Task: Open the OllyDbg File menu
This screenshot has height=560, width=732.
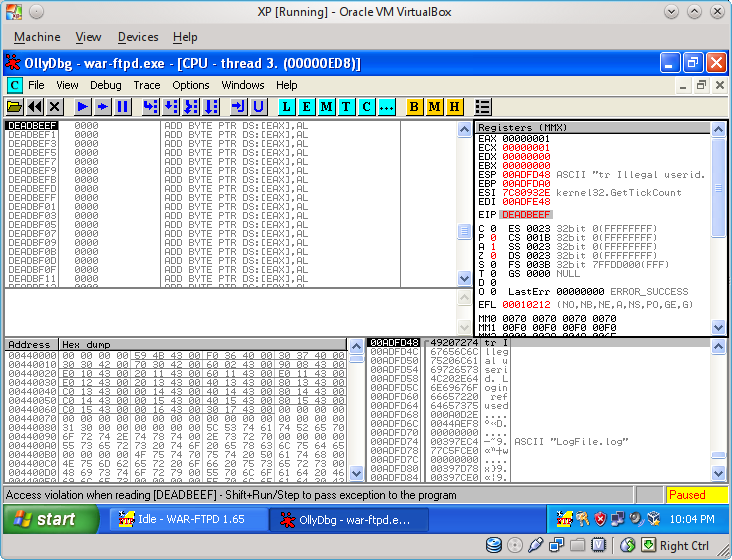Action: click(x=36, y=85)
